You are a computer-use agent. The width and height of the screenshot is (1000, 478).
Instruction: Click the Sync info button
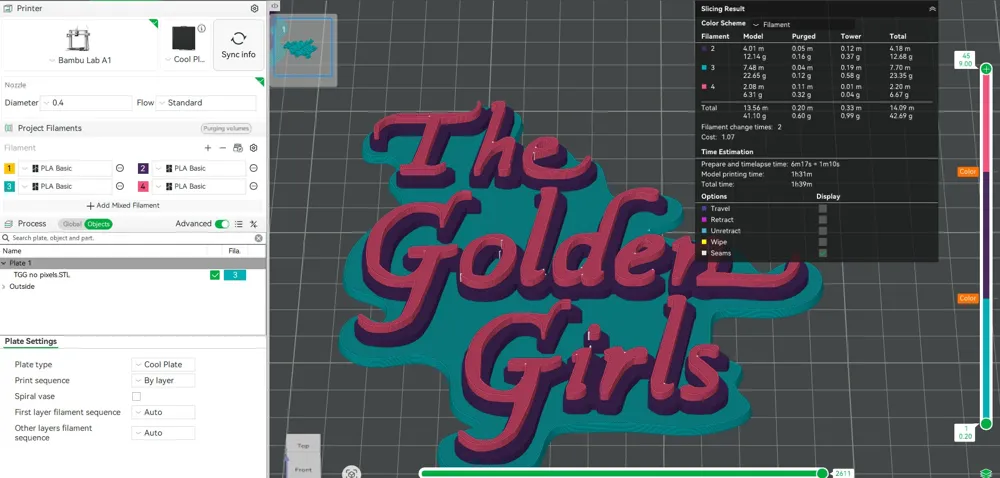(239, 45)
